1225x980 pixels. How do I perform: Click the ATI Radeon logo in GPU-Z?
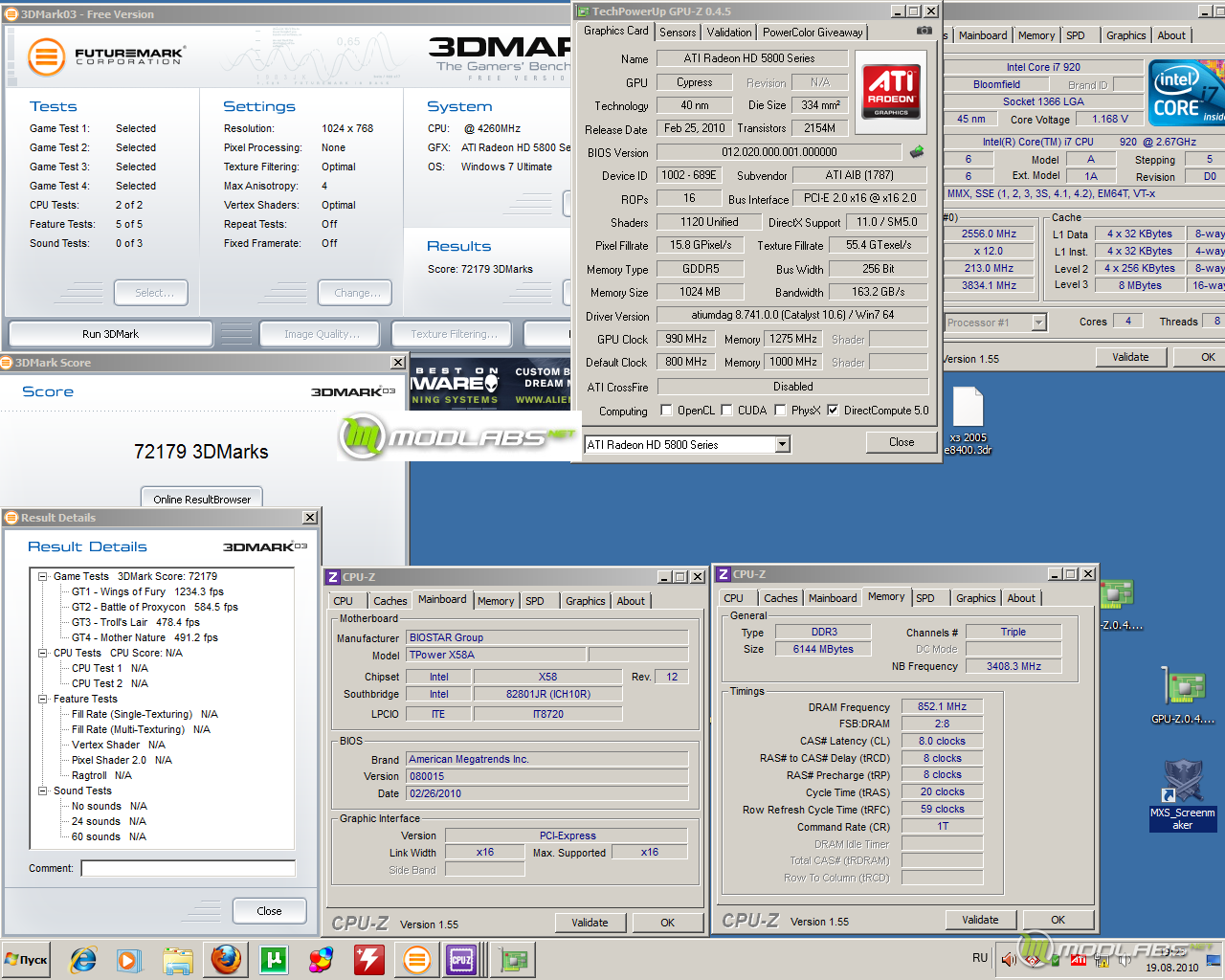coord(891,93)
